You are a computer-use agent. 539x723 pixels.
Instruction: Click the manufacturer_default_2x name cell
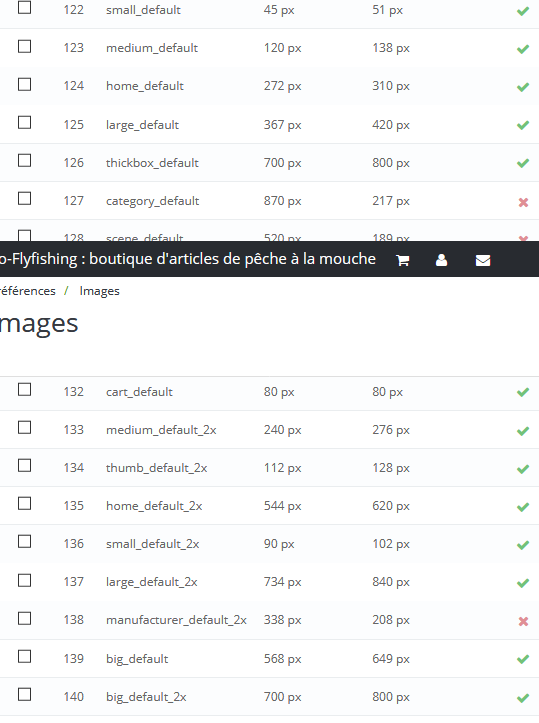click(x=176, y=620)
